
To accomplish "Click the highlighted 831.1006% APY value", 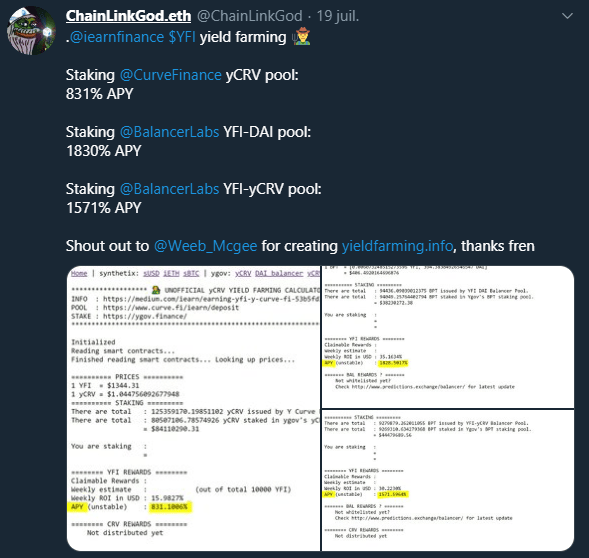I will pyautogui.click(x=169, y=507).
